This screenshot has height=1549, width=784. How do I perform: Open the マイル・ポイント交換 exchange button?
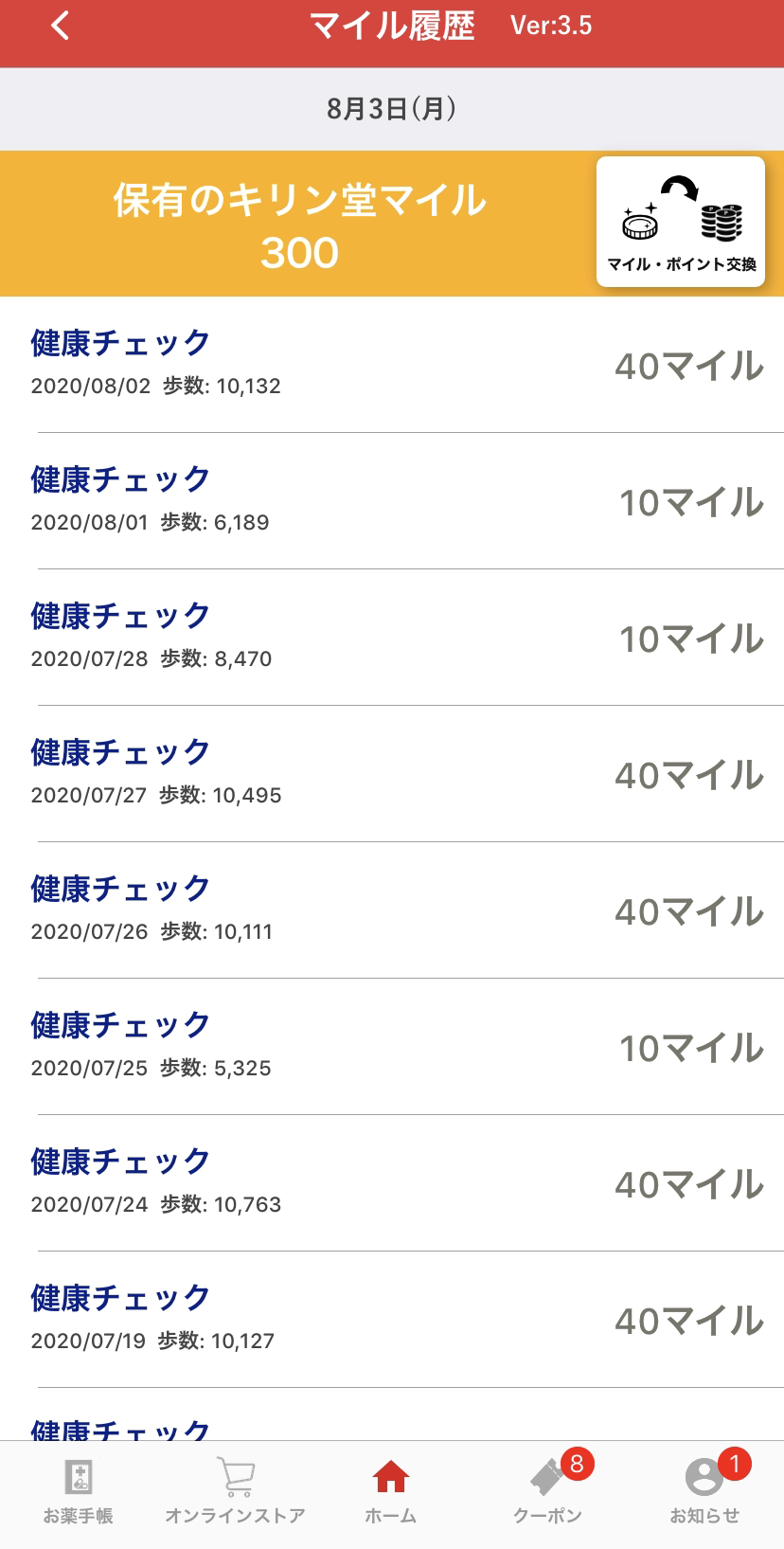(681, 222)
